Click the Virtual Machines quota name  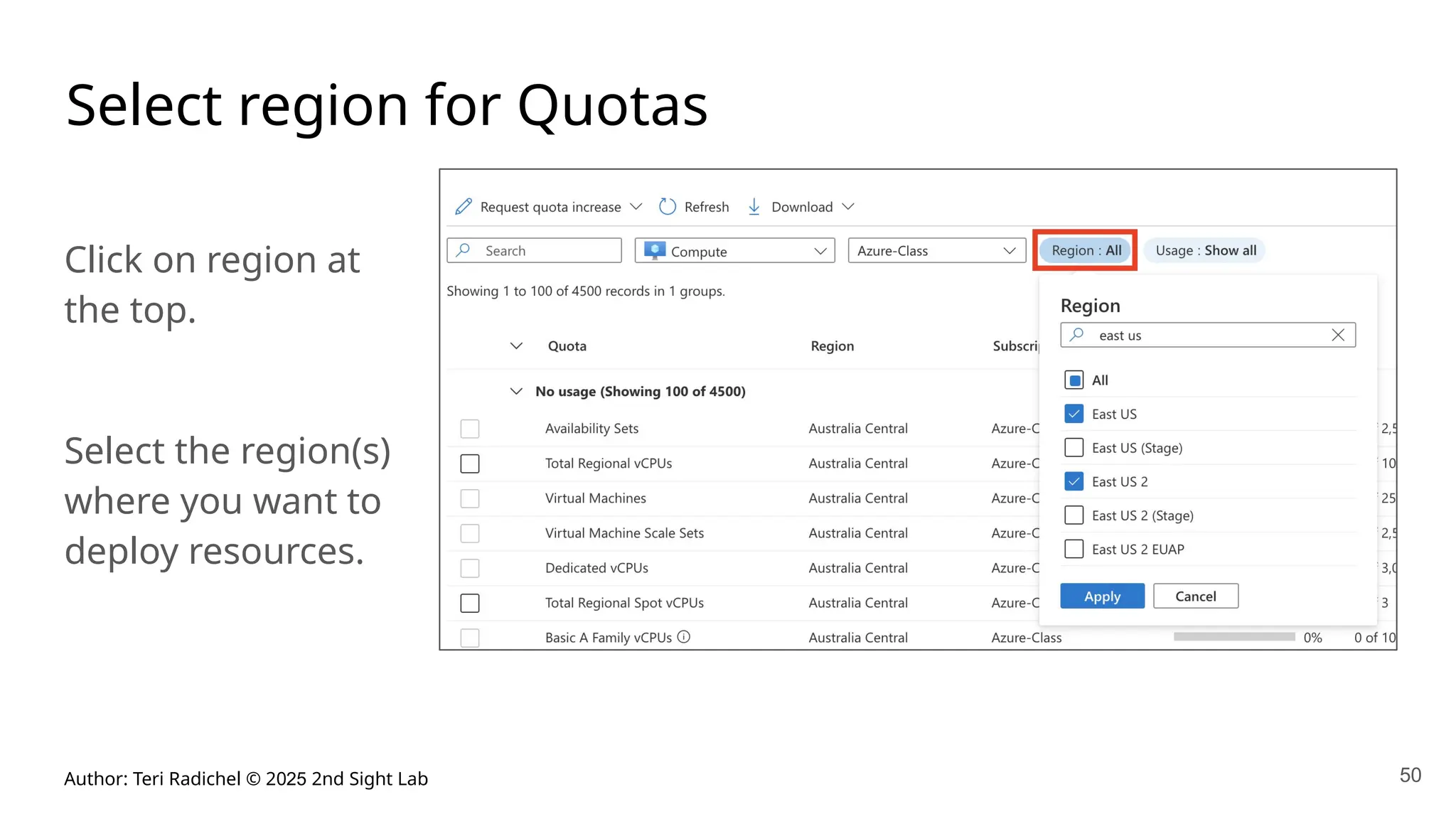pos(596,498)
